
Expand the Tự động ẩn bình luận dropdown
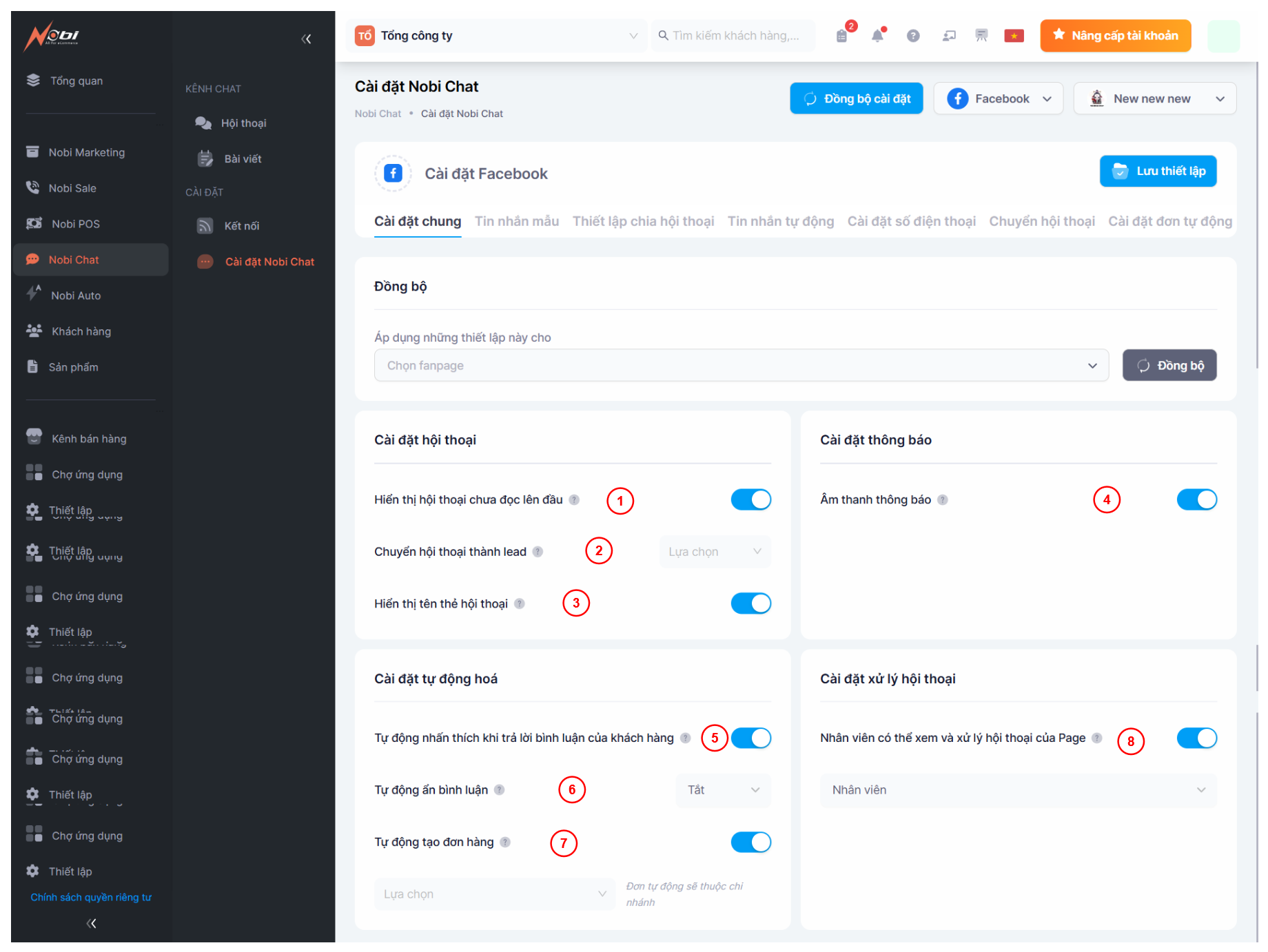[x=723, y=790]
